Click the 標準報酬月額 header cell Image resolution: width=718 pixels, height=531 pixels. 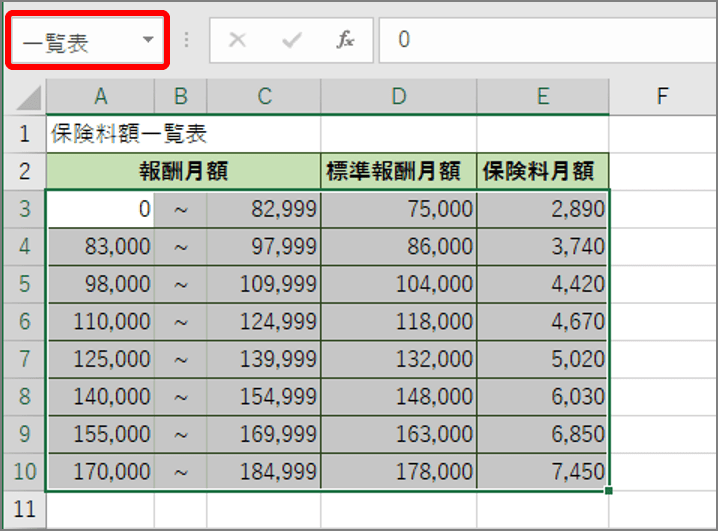click(x=399, y=171)
